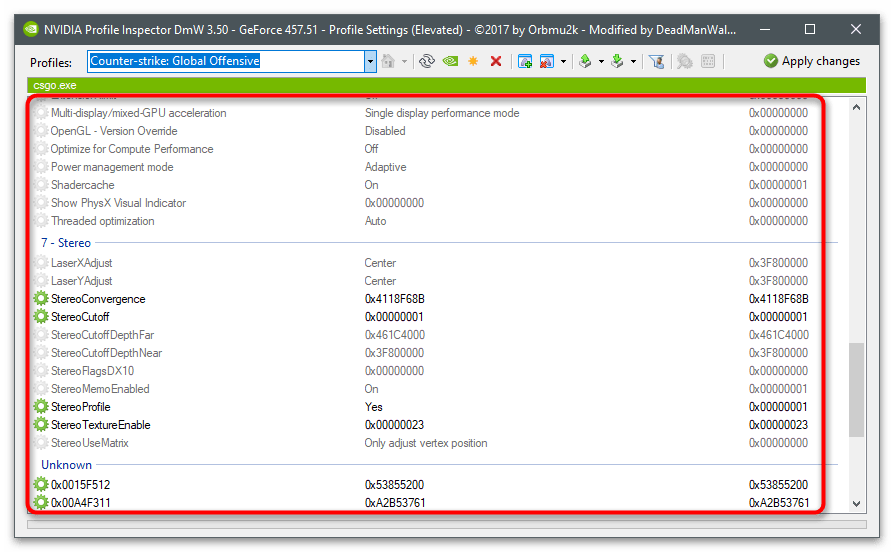The width and height of the screenshot is (894, 552).
Task: Open the dropdown arrow next to the import icon
Action: coord(633,62)
